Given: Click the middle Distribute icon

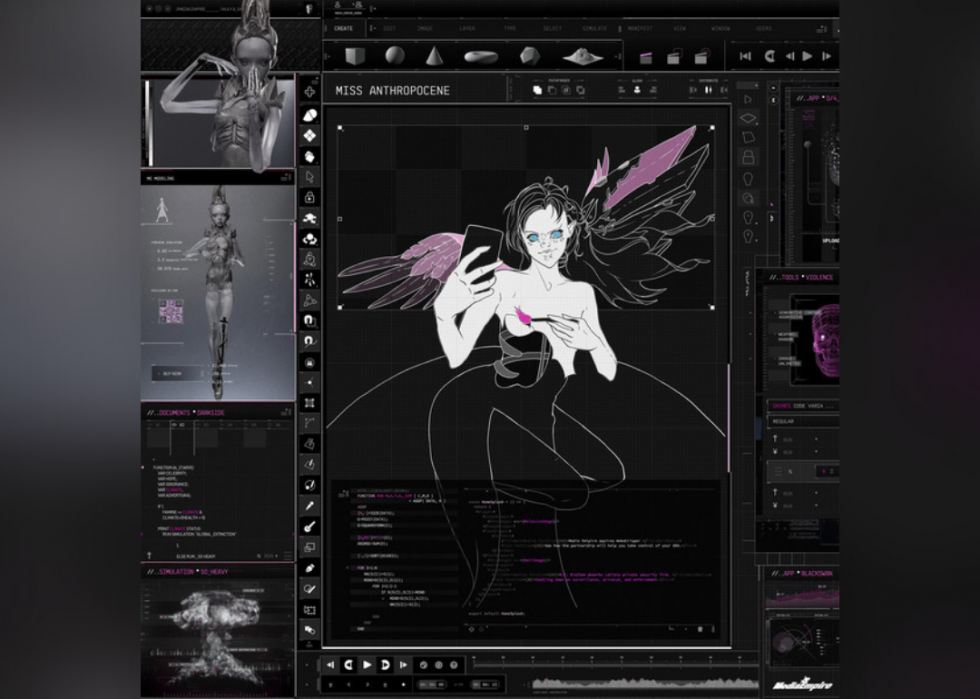Looking at the screenshot, I should pos(708,90).
